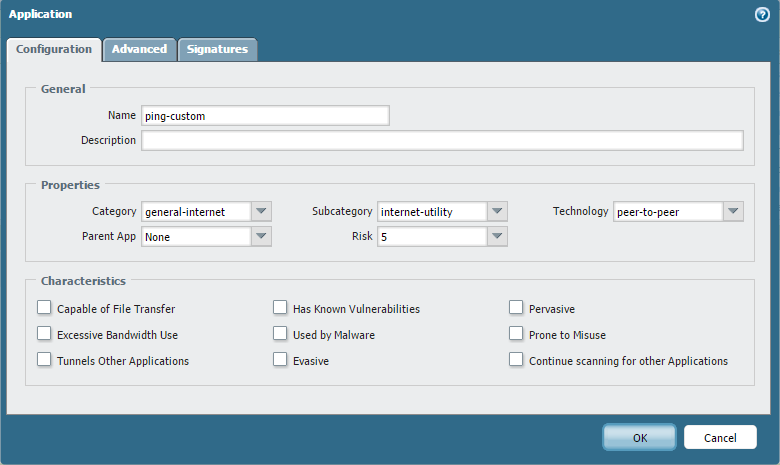The width and height of the screenshot is (780, 465).
Task: Switch to the Advanced tab
Action: [139, 49]
